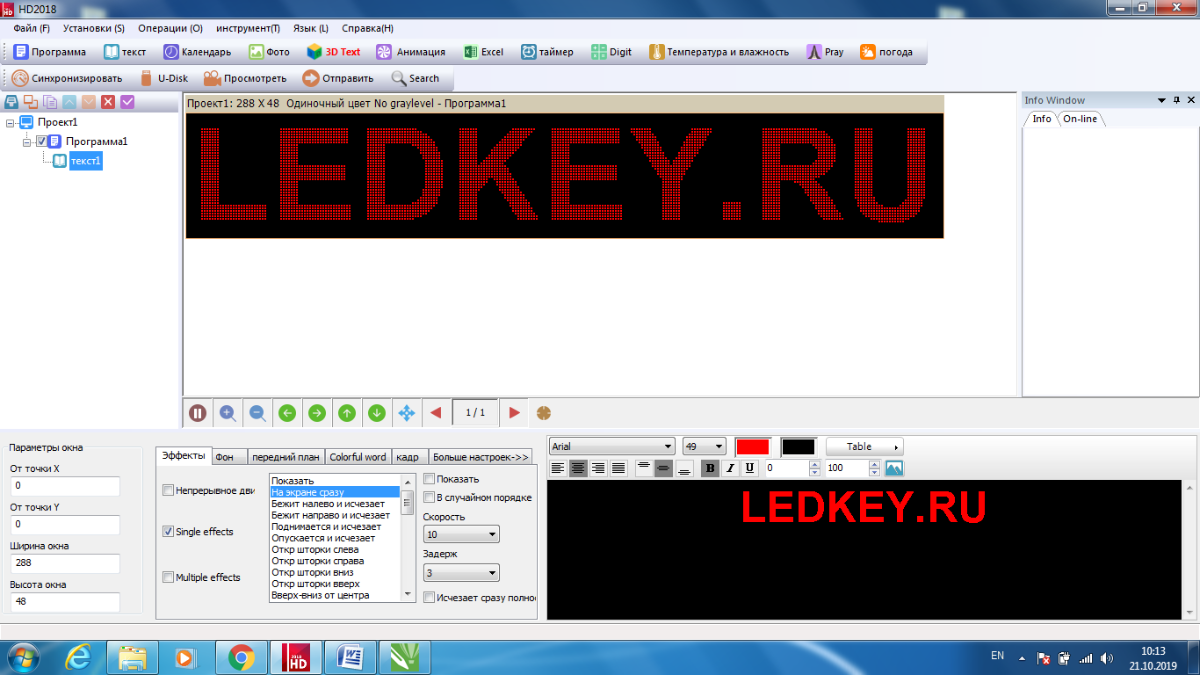Pick the red text color swatch

click(753, 447)
